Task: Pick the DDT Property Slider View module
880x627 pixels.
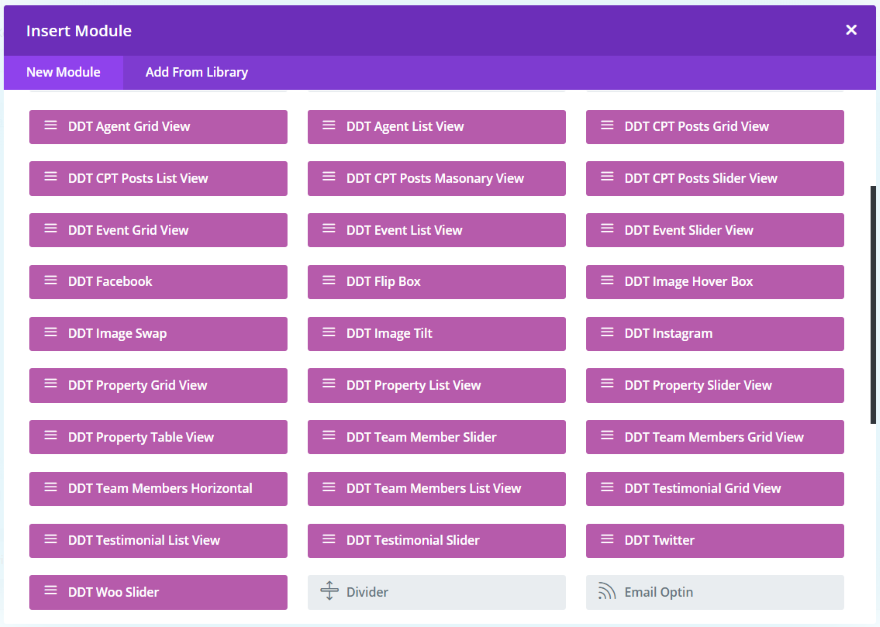Action: point(715,386)
